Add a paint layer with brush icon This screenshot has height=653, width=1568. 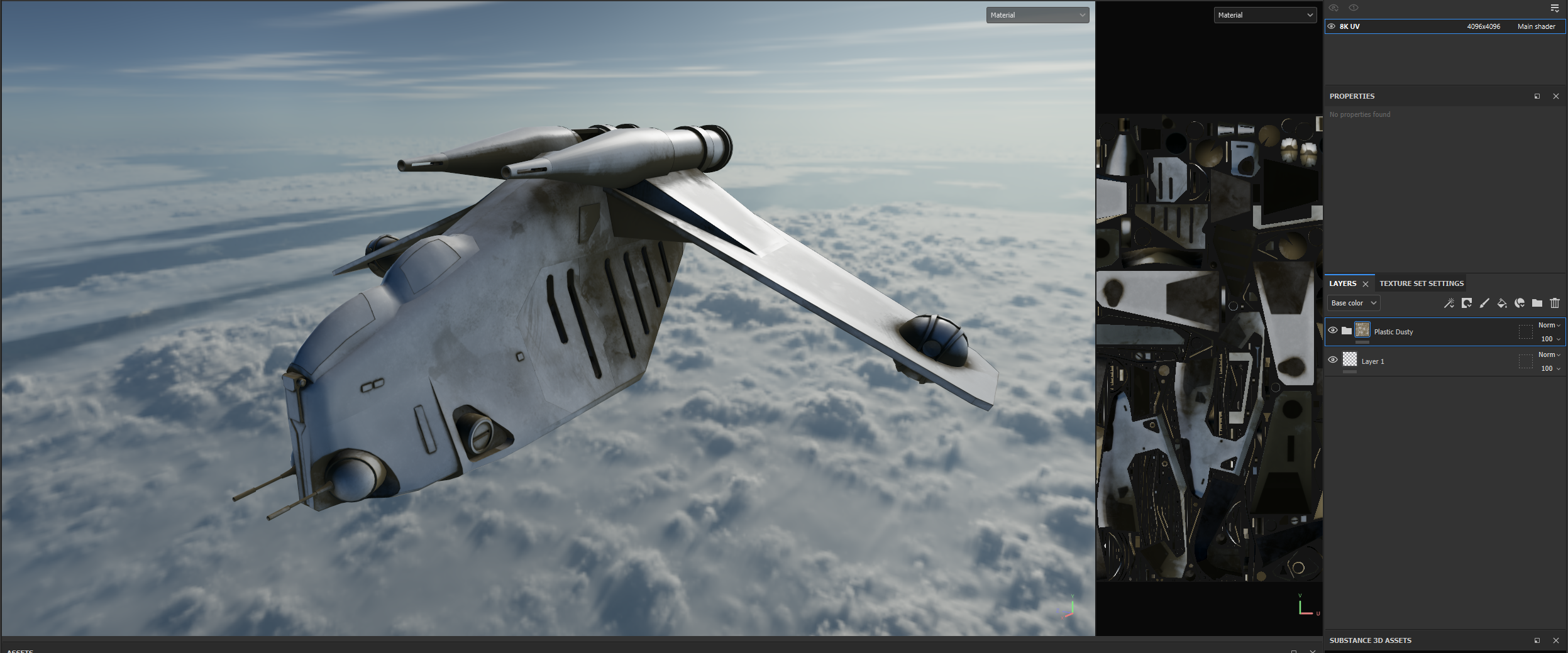point(1484,303)
